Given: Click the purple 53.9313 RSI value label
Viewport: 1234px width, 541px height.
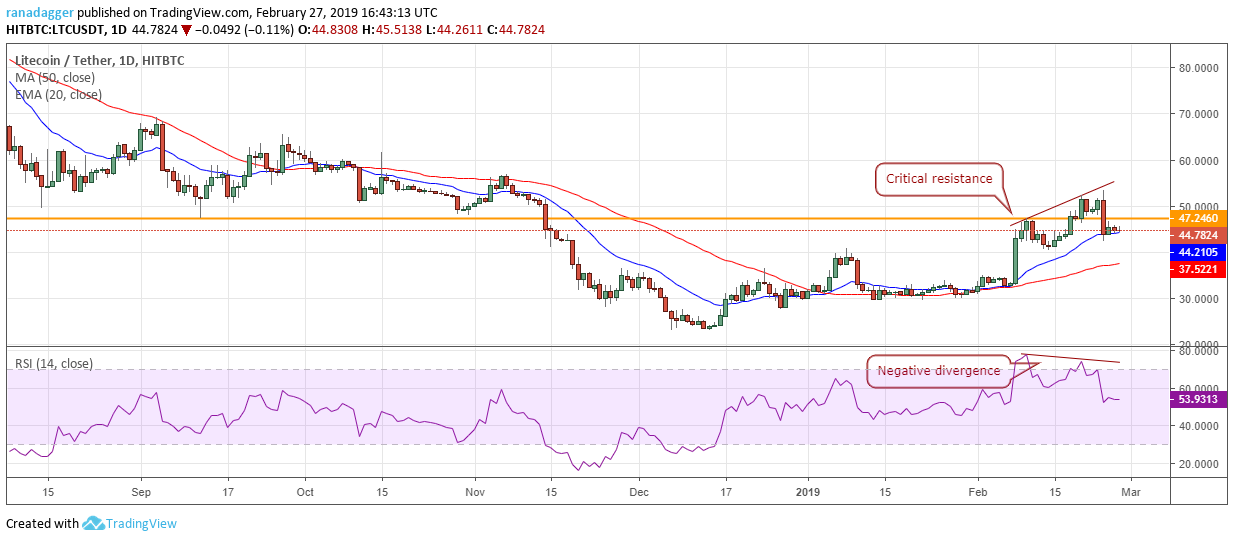Looking at the screenshot, I should coord(1198,398).
